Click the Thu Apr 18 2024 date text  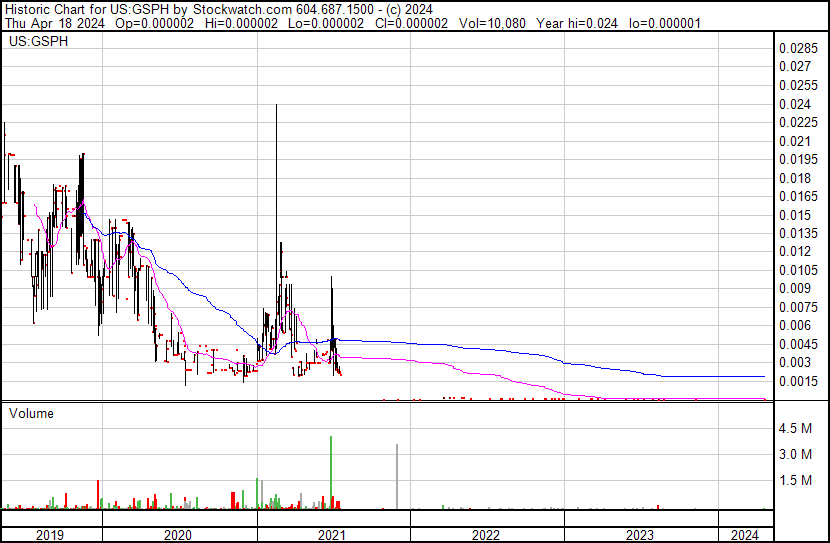point(55,23)
